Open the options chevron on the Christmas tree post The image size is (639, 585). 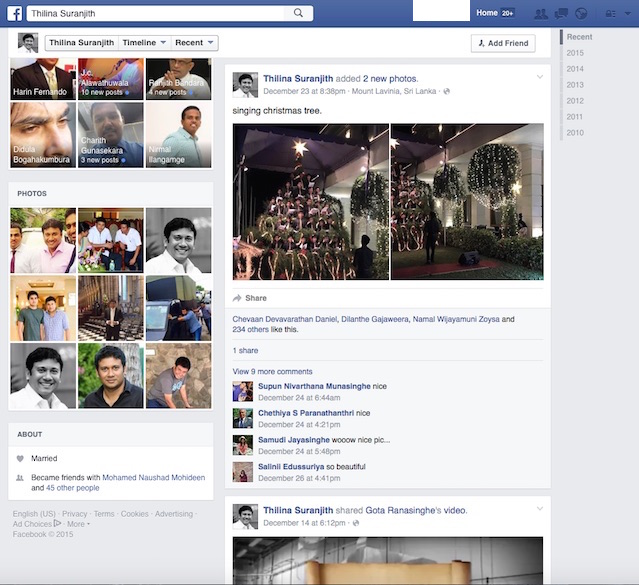[540, 77]
